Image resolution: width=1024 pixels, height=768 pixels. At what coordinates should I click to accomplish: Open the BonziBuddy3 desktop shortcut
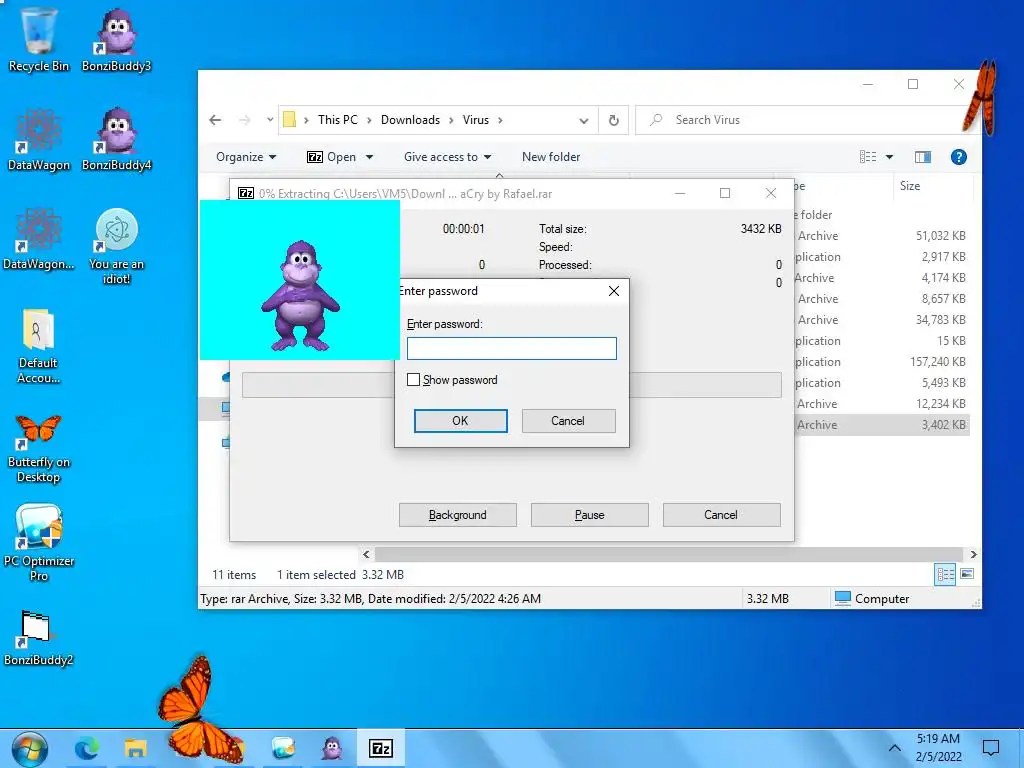[117, 40]
